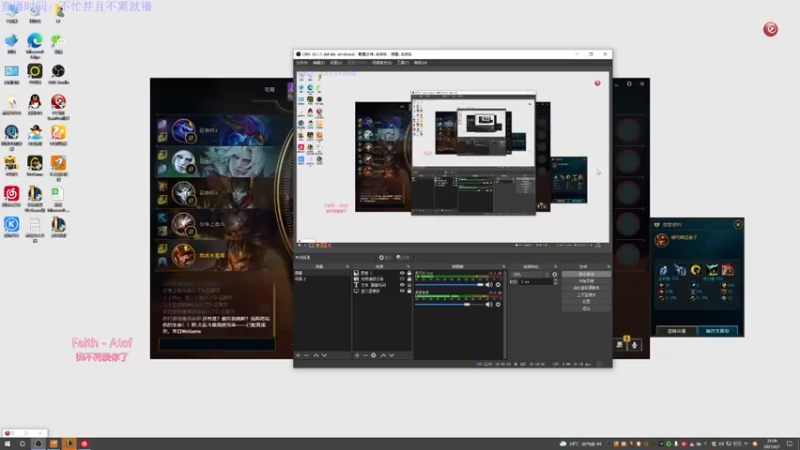Select the second scene in the Scenes list
This screenshot has width=800, height=450.
click(322, 279)
